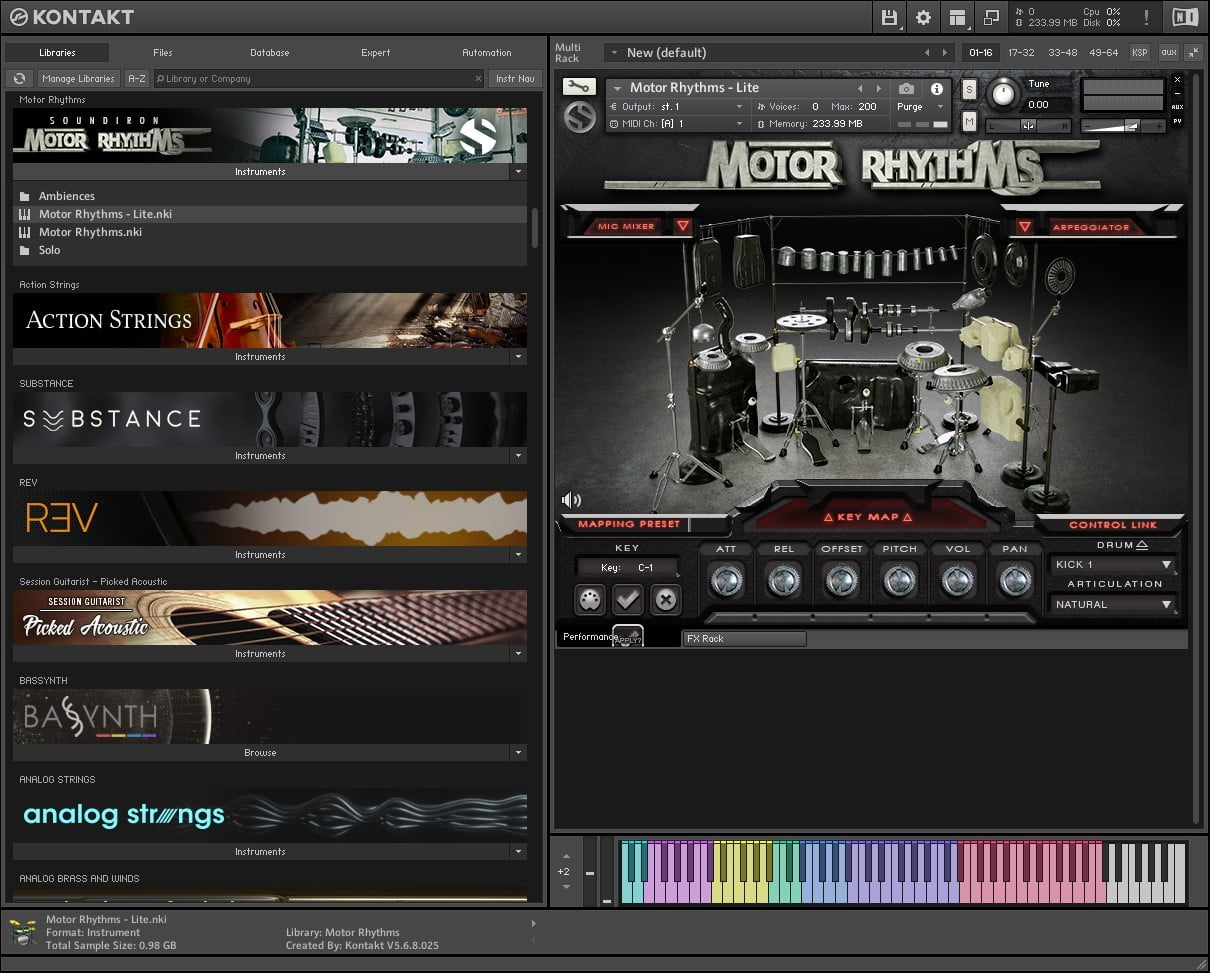The image size is (1210, 973).
Task: Click the BASSYNTH Browse button
Action: point(260,753)
